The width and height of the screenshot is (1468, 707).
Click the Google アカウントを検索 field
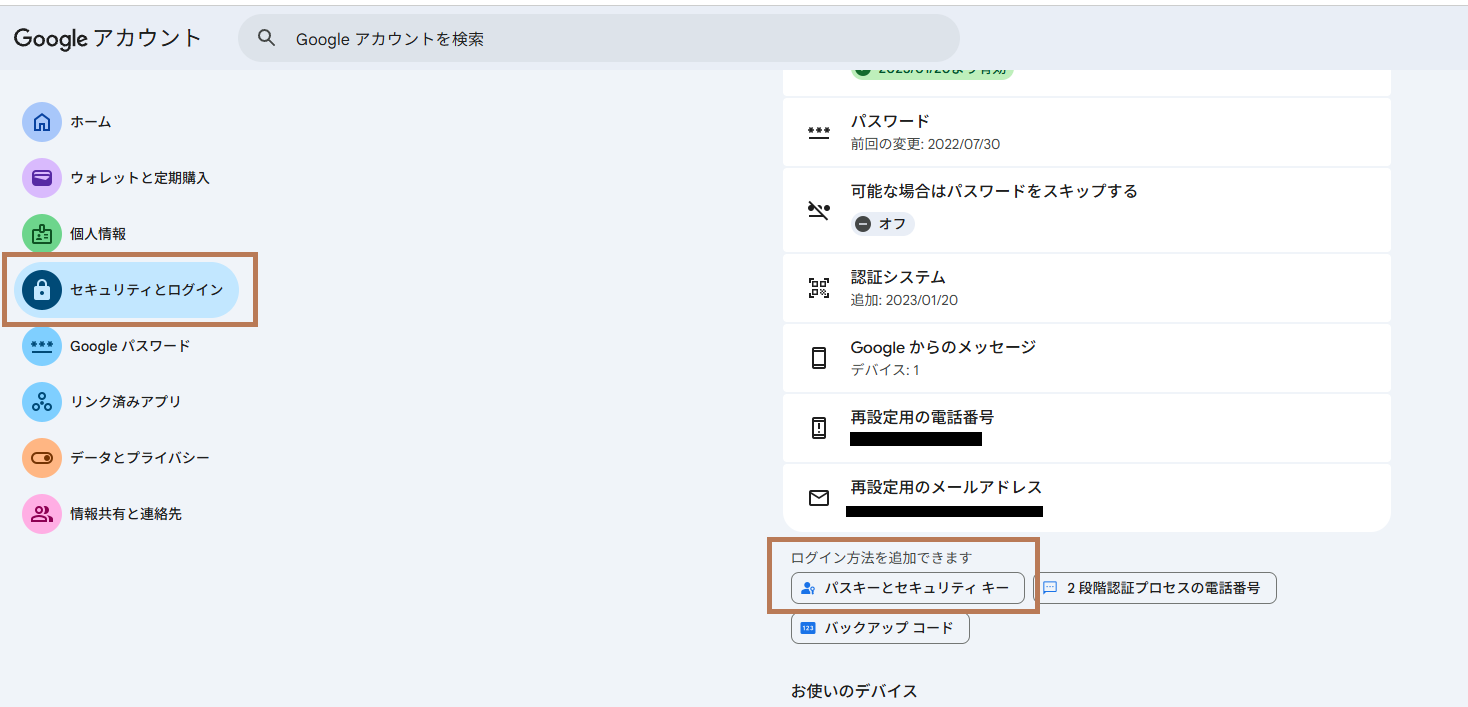point(598,38)
